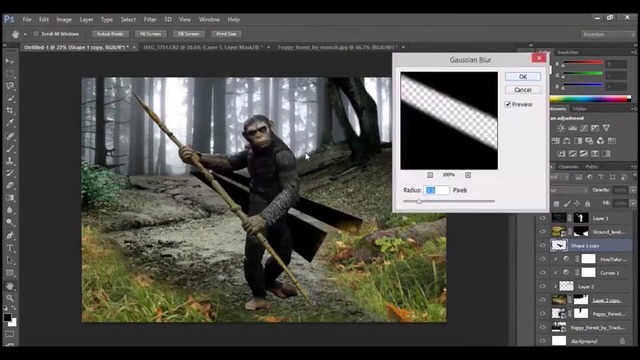Image resolution: width=640 pixels, height=360 pixels.
Task: Click the red R color slider
Action: pyautogui.click(x=583, y=63)
